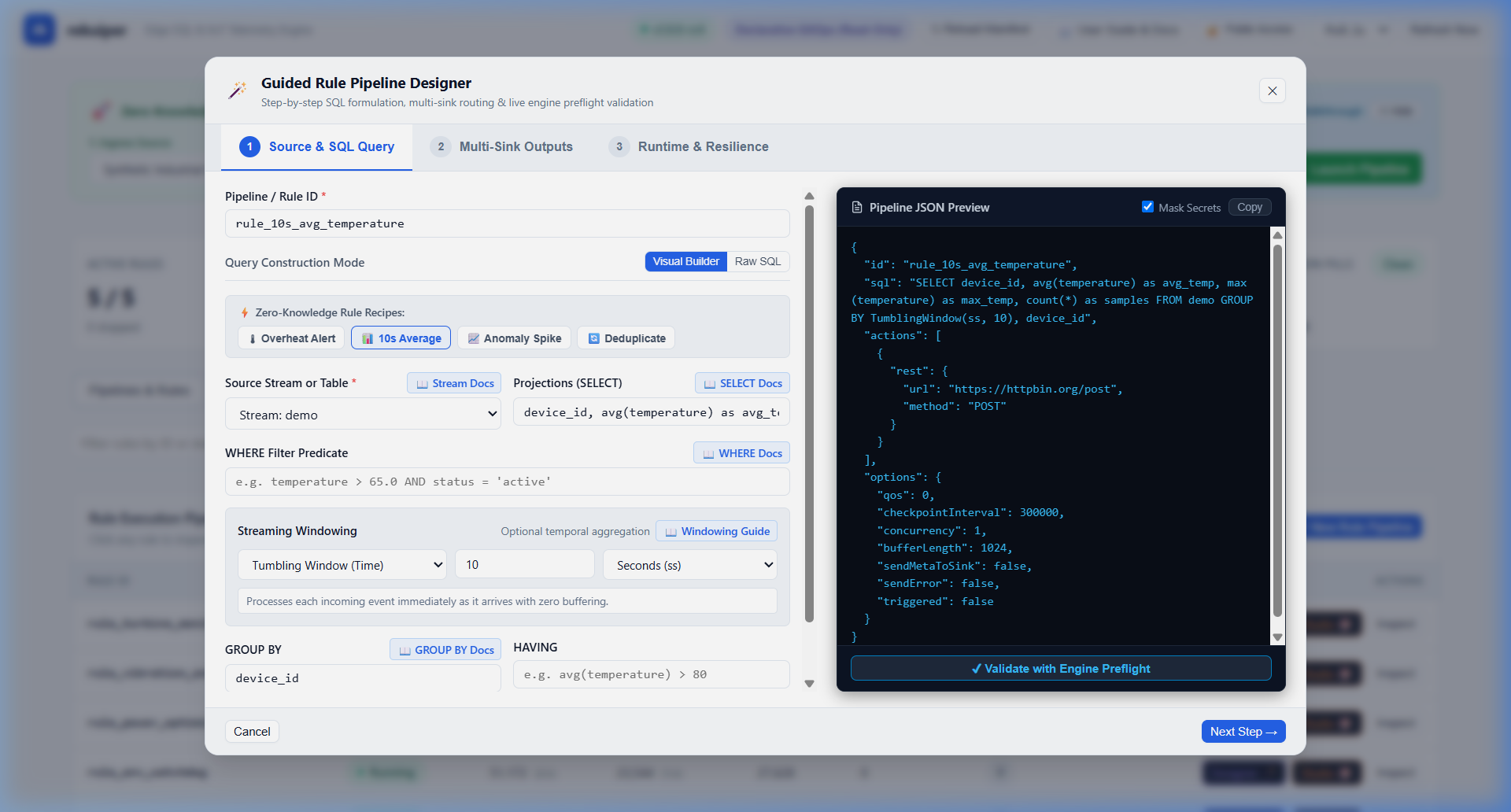Expand the Seconds (ss) unit dropdown
The height and width of the screenshot is (812, 1511).
click(689, 565)
